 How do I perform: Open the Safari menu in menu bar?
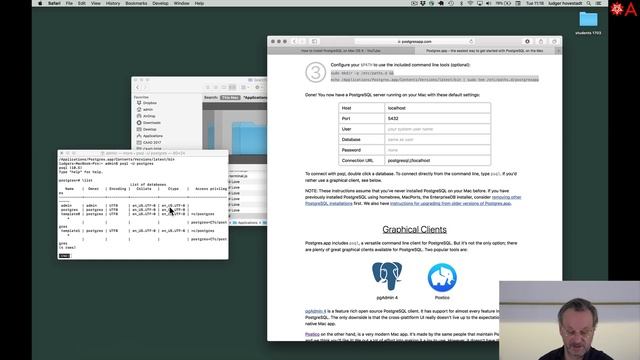[54, 3]
